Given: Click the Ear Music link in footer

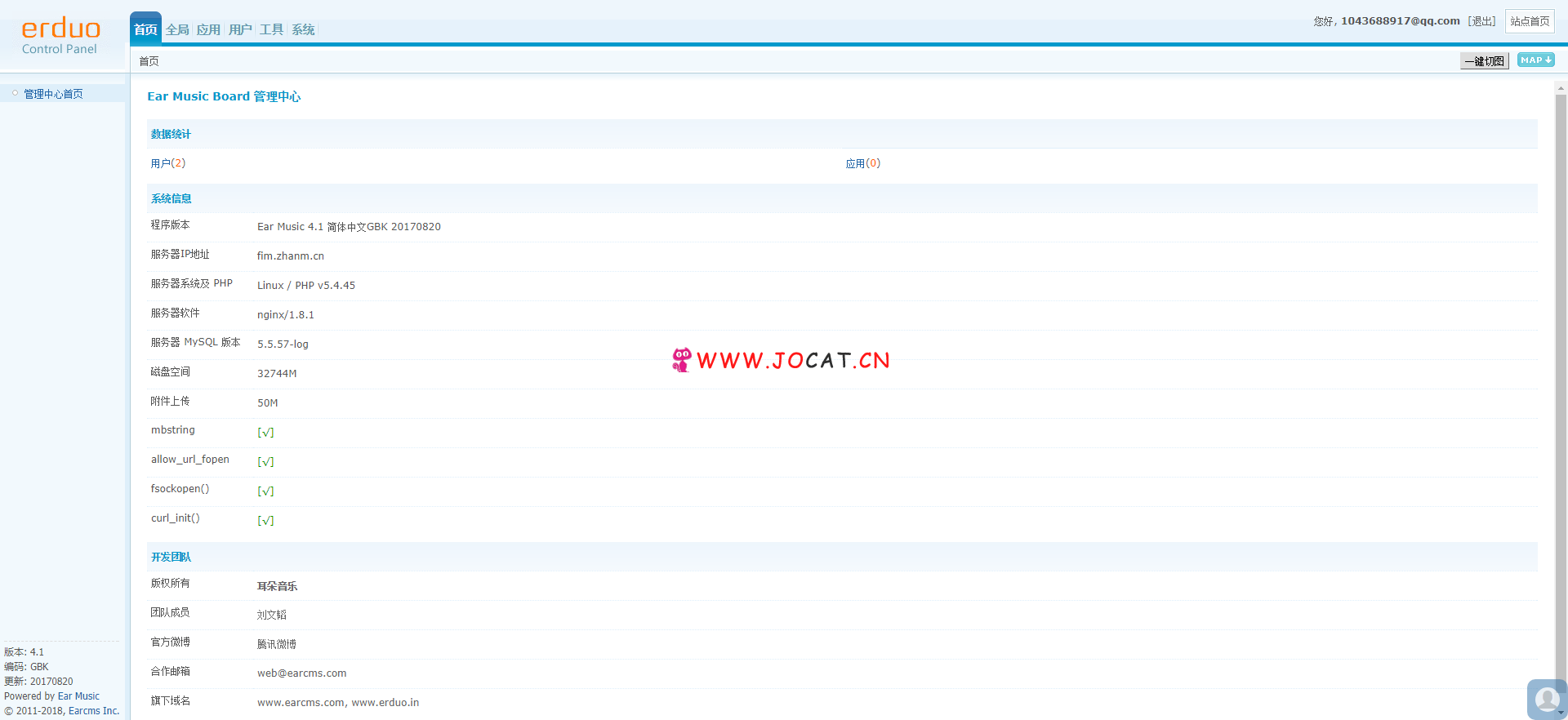Looking at the screenshot, I should pos(78,696).
